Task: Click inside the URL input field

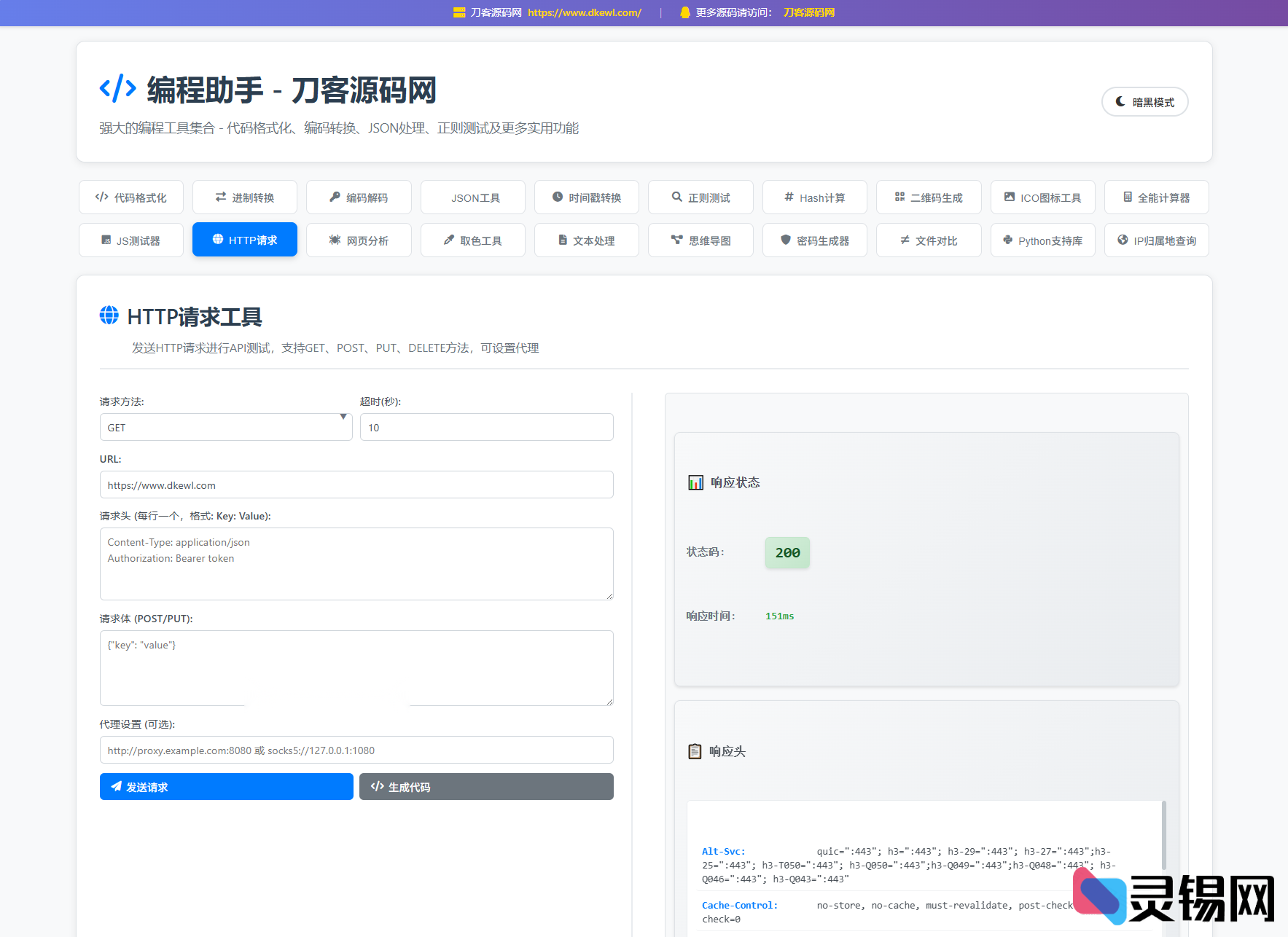Action: tap(356, 485)
